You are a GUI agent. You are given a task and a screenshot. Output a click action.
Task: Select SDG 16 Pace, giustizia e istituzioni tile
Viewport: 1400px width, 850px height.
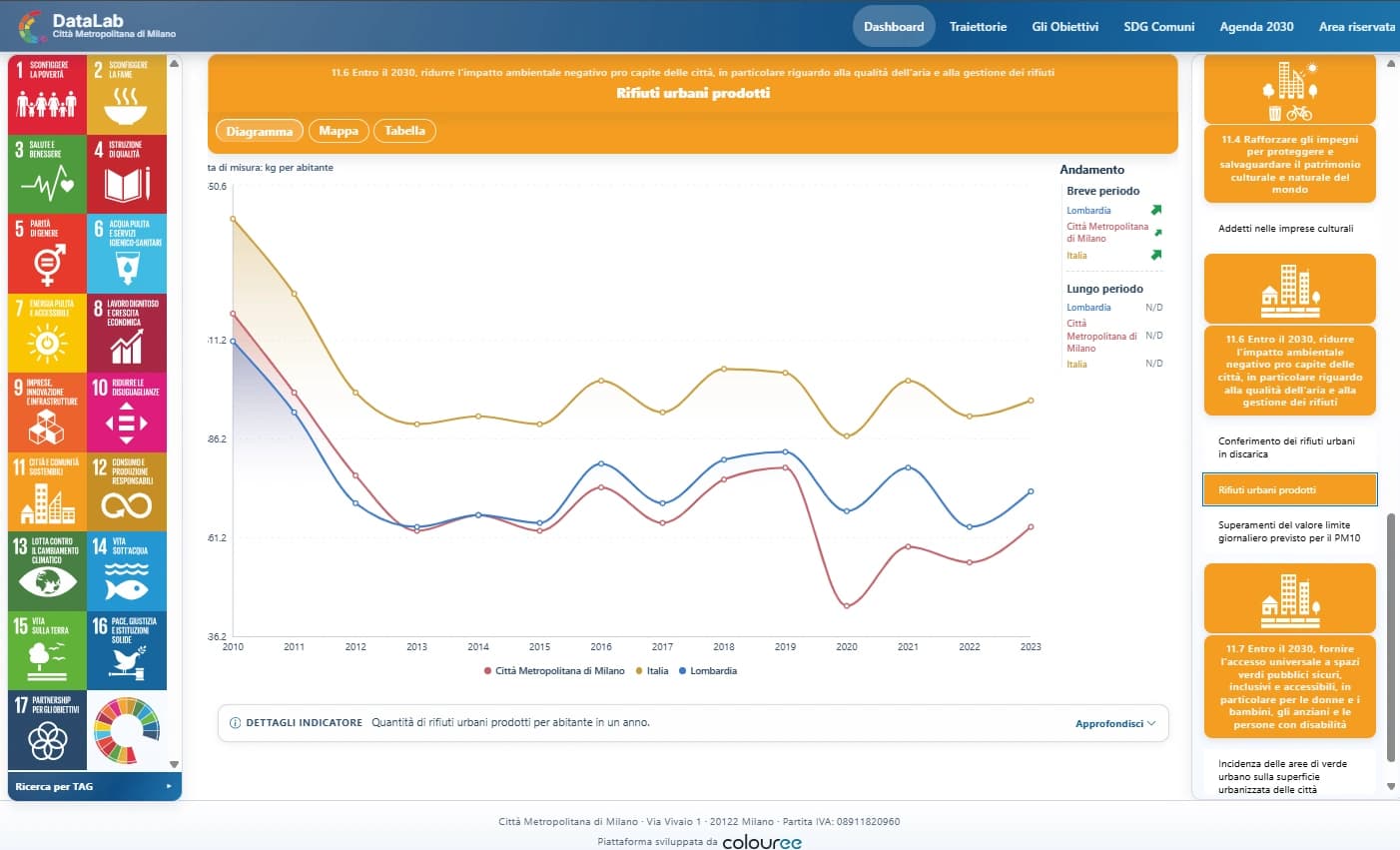tap(127, 650)
